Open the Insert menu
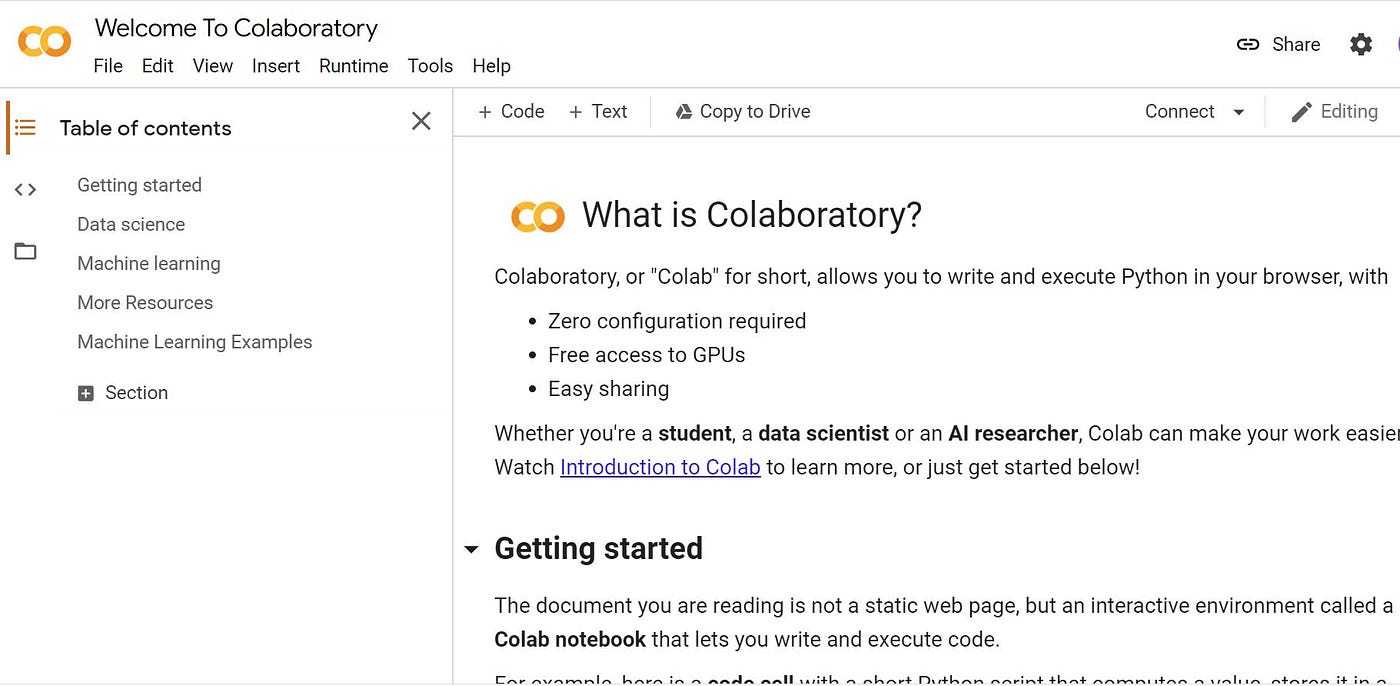Image resolution: width=1400 pixels, height=686 pixels. (276, 66)
